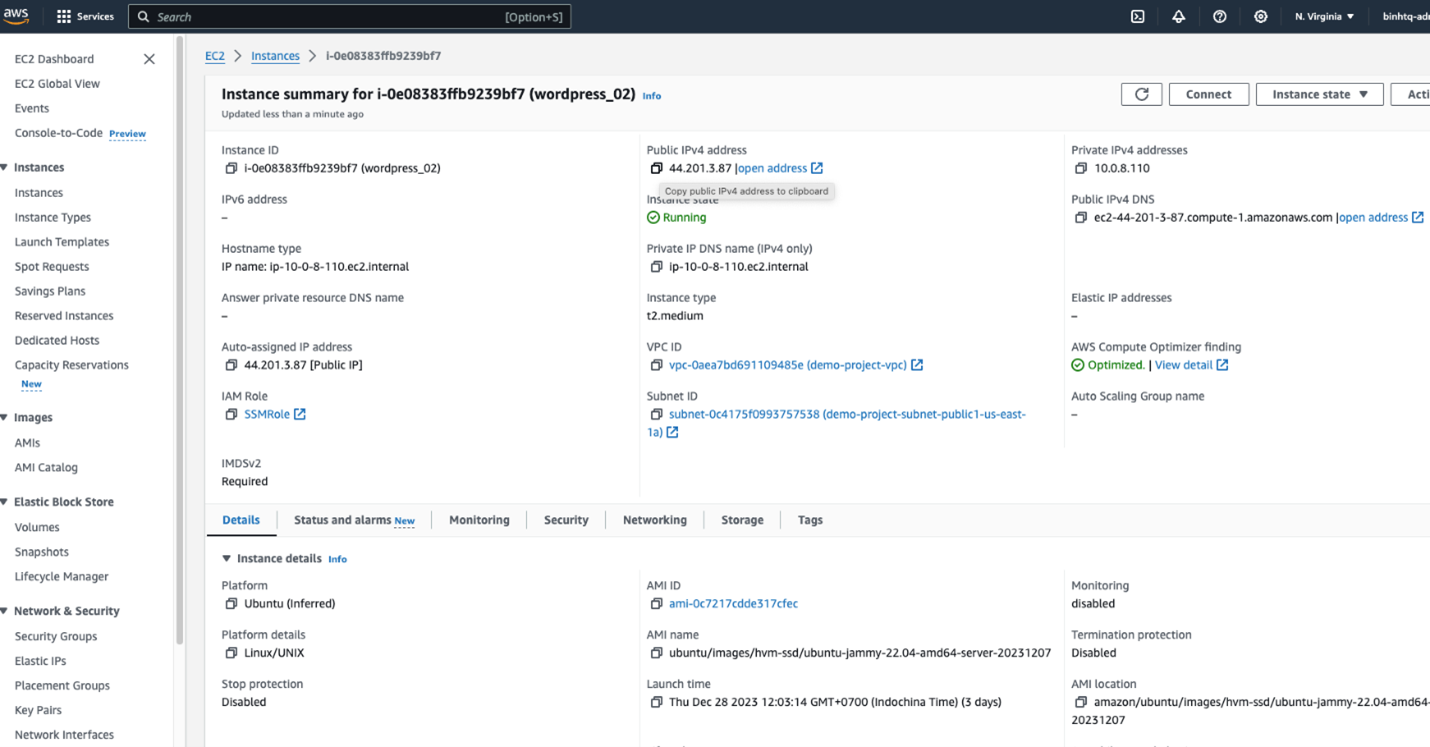The image size is (1430, 747).
Task: Collapse the Instance details section
Action: [x=226, y=559]
